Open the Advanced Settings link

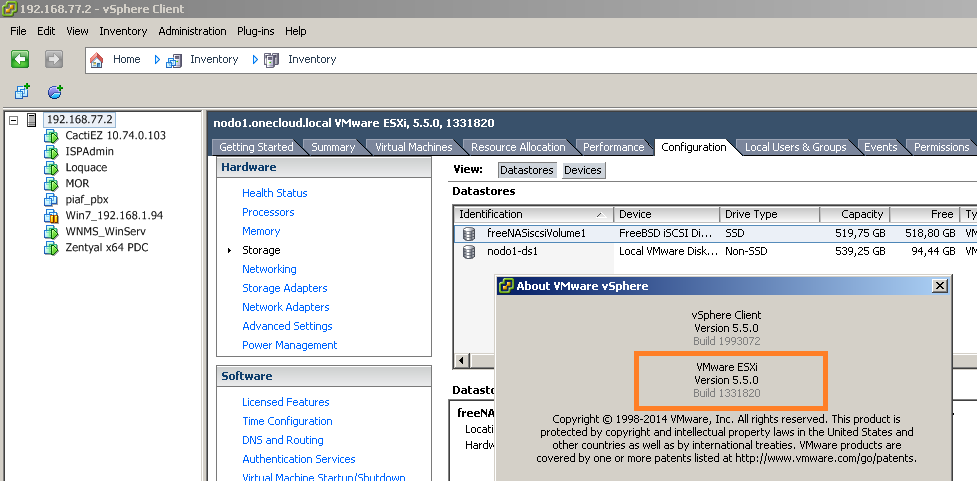(287, 326)
